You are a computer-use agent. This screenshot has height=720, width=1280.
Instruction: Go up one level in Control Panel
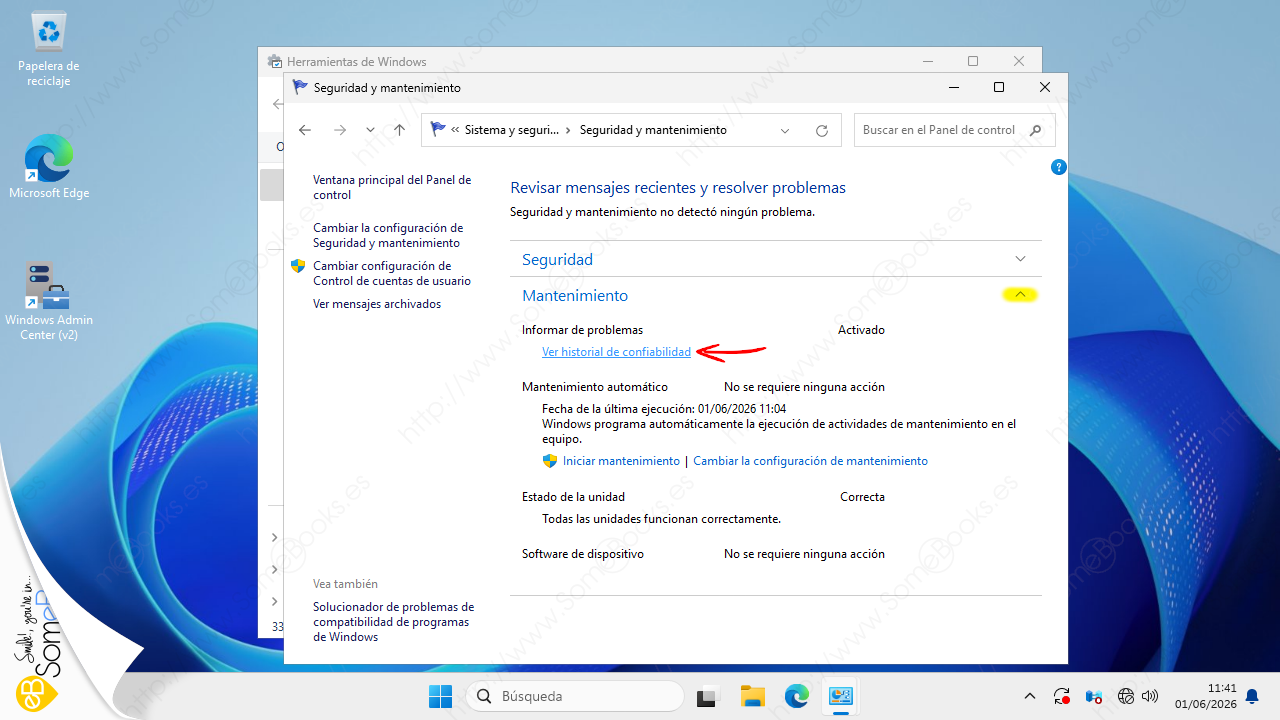click(400, 130)
